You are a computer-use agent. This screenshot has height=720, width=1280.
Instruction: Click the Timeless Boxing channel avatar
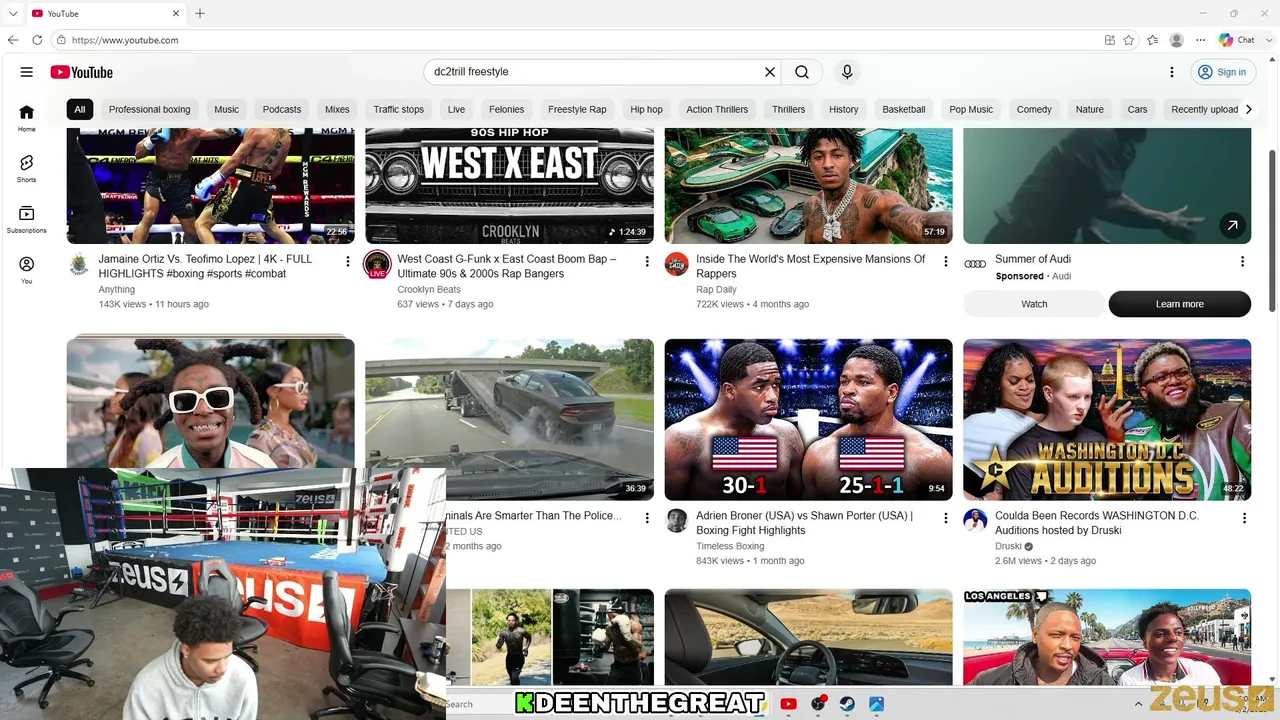[676, 521]
